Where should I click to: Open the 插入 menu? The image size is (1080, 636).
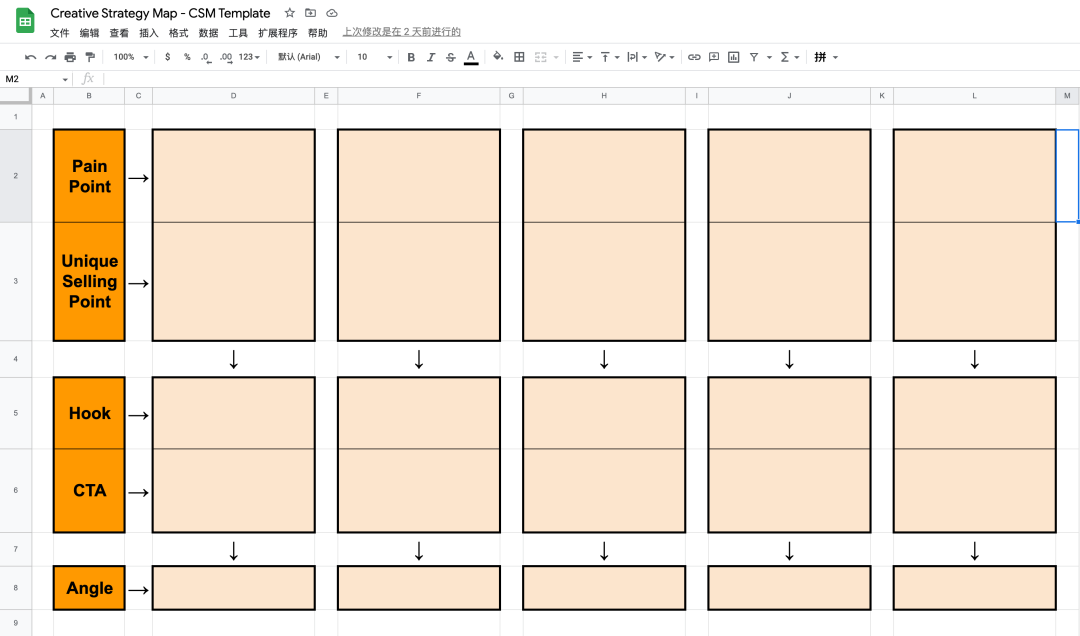click(149, 32)
